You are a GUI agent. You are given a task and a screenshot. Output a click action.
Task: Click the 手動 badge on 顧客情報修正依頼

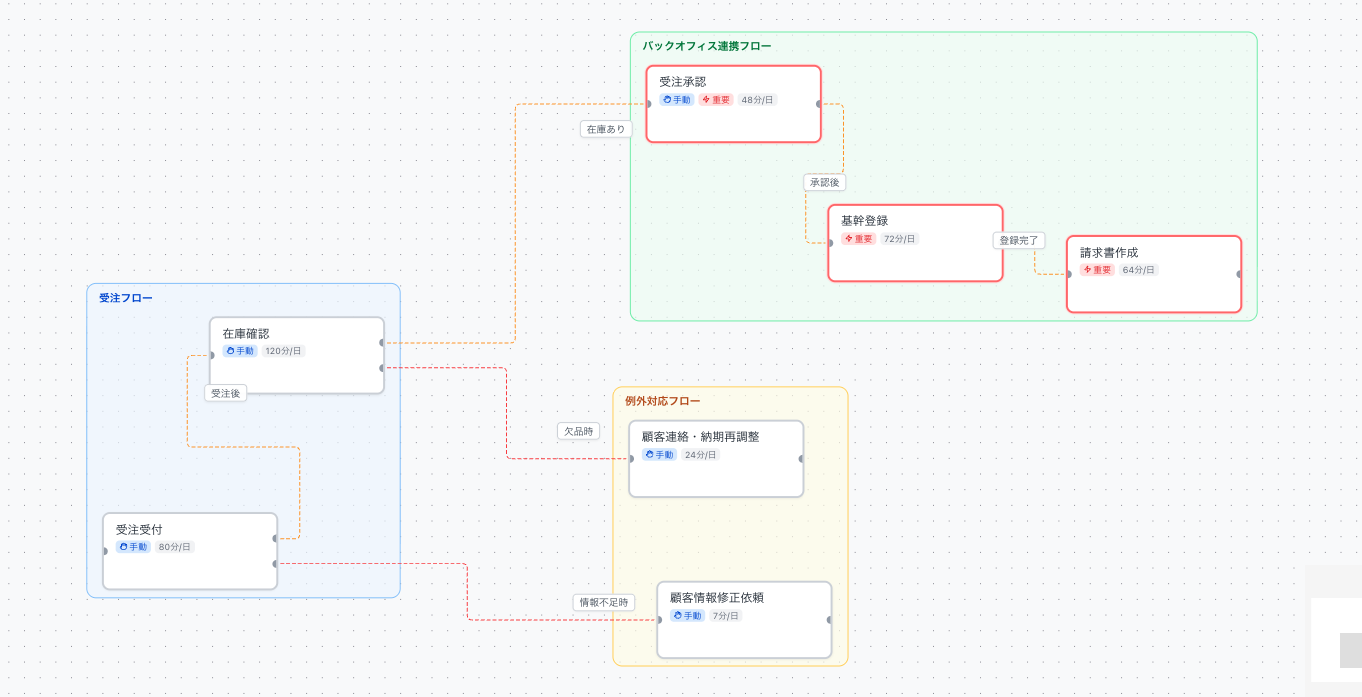point(688,615)
